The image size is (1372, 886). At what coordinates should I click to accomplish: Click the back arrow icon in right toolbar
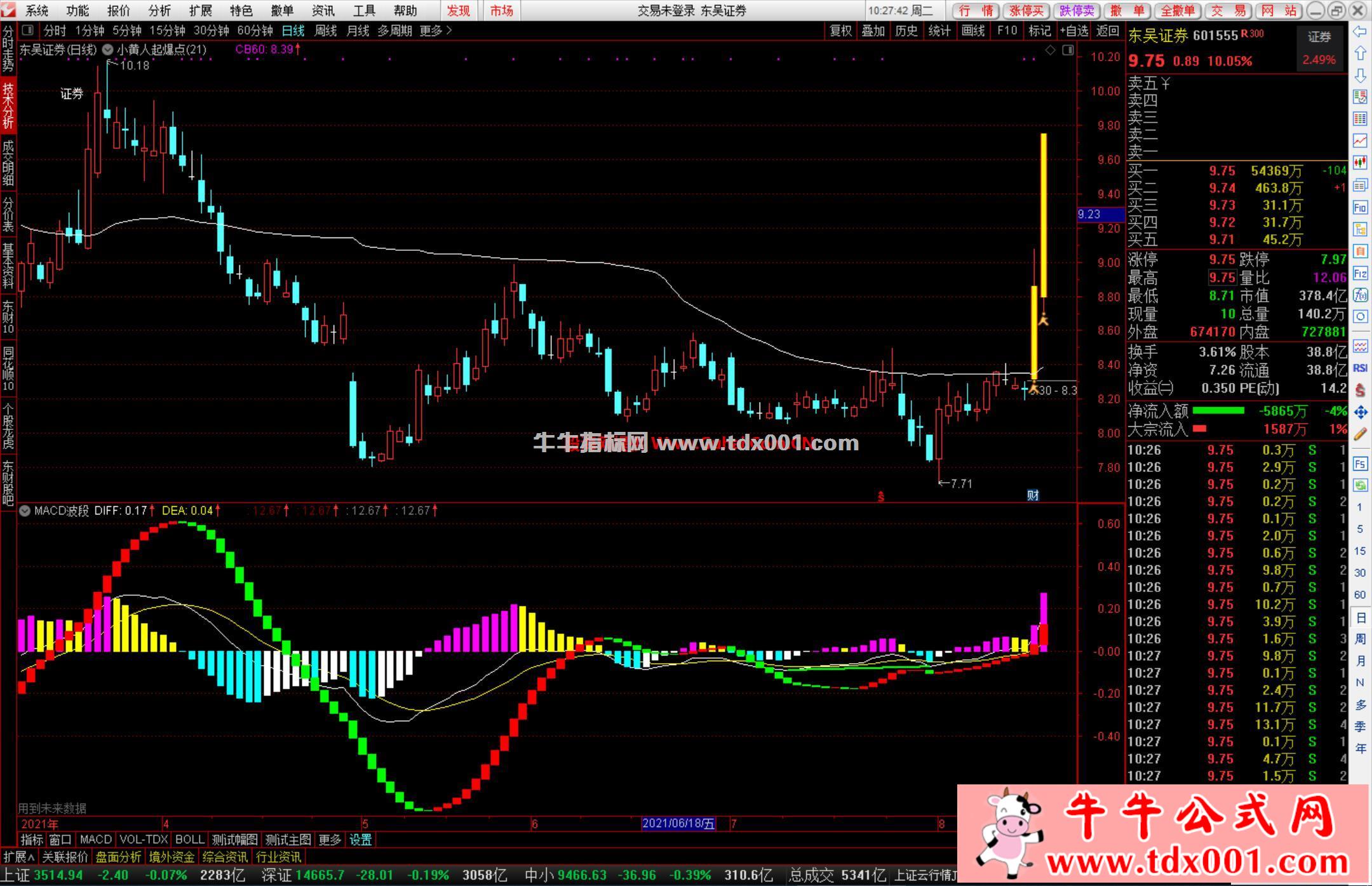(1360, 31)
